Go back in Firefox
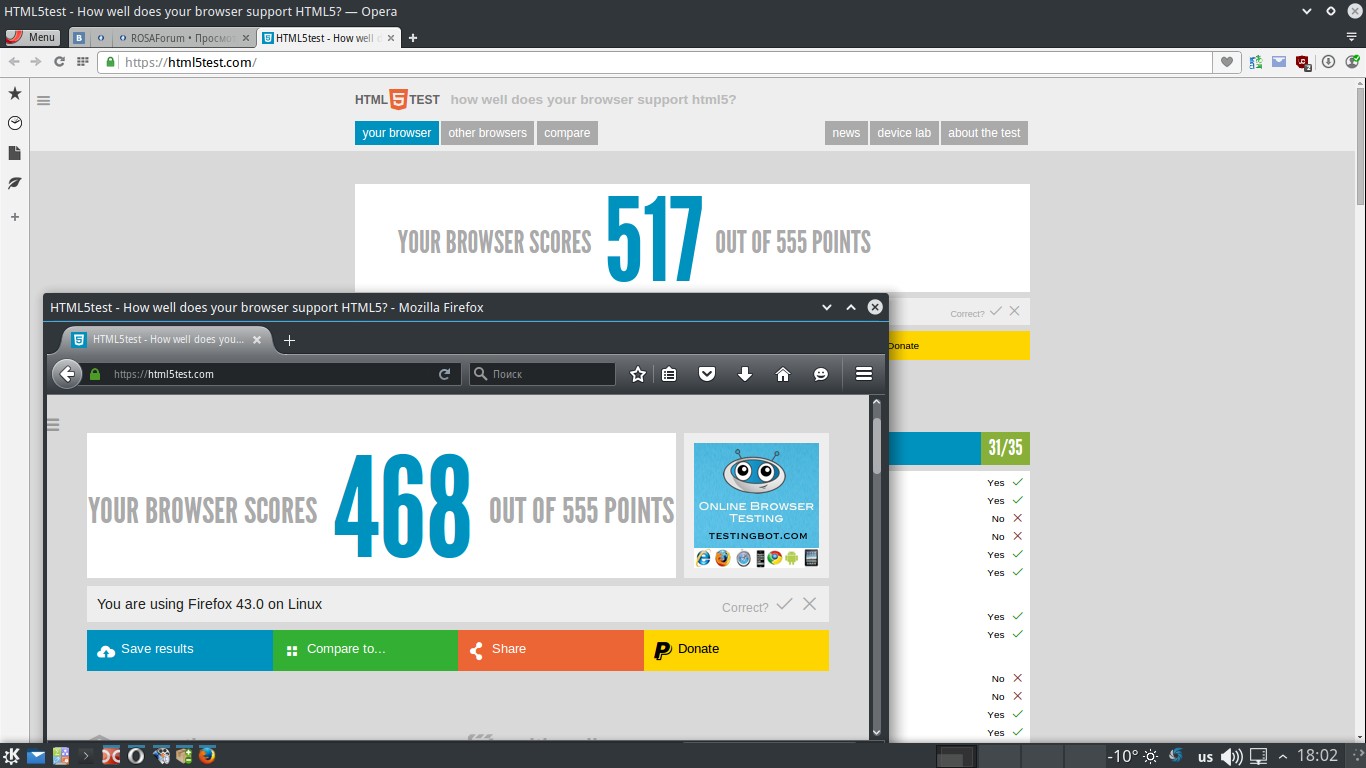The height and width of the screenshot is (768, 1366). (67, 374)
